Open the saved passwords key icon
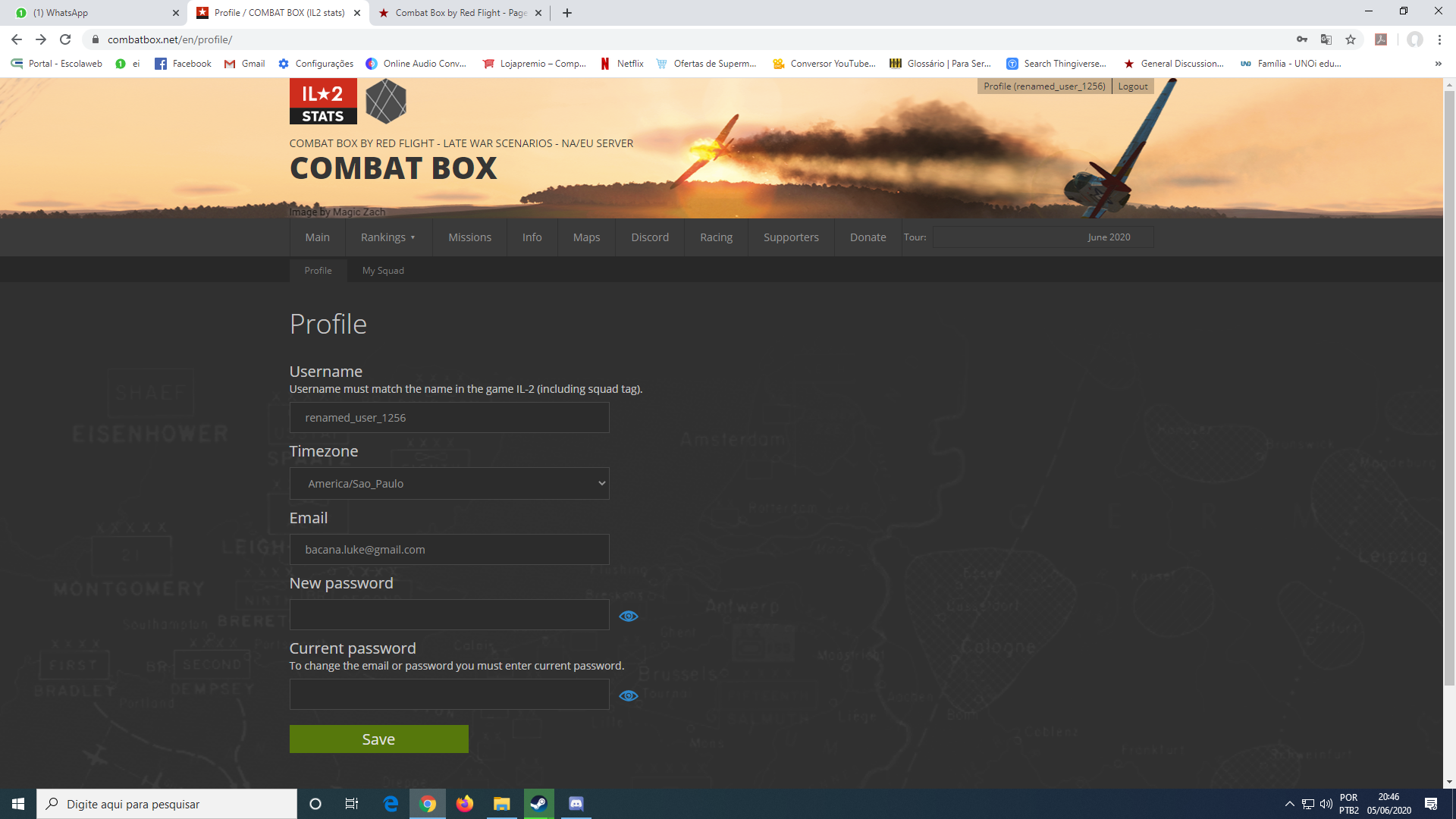Image resolution: width=1456 pixels, height=819 pixels. click(1302, 39)
